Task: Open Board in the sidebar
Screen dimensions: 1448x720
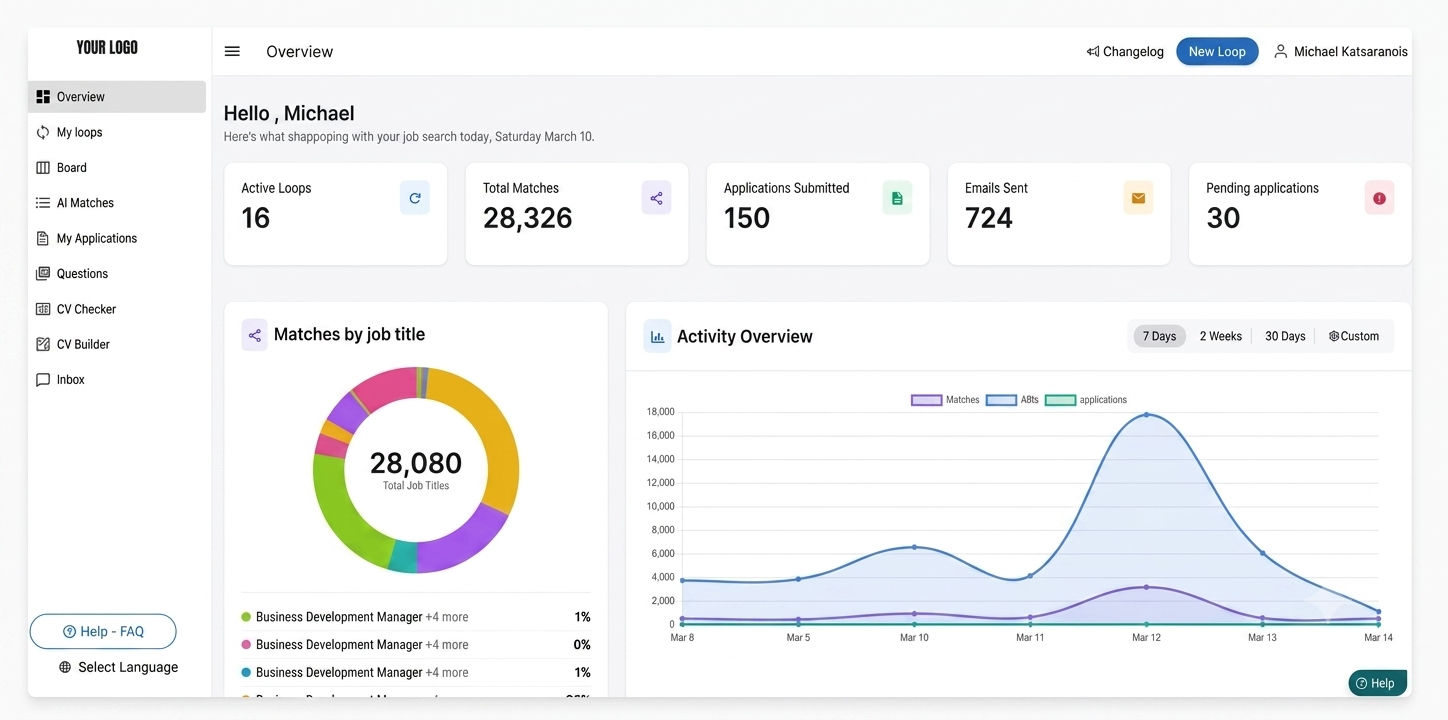Action: point(117,167)
